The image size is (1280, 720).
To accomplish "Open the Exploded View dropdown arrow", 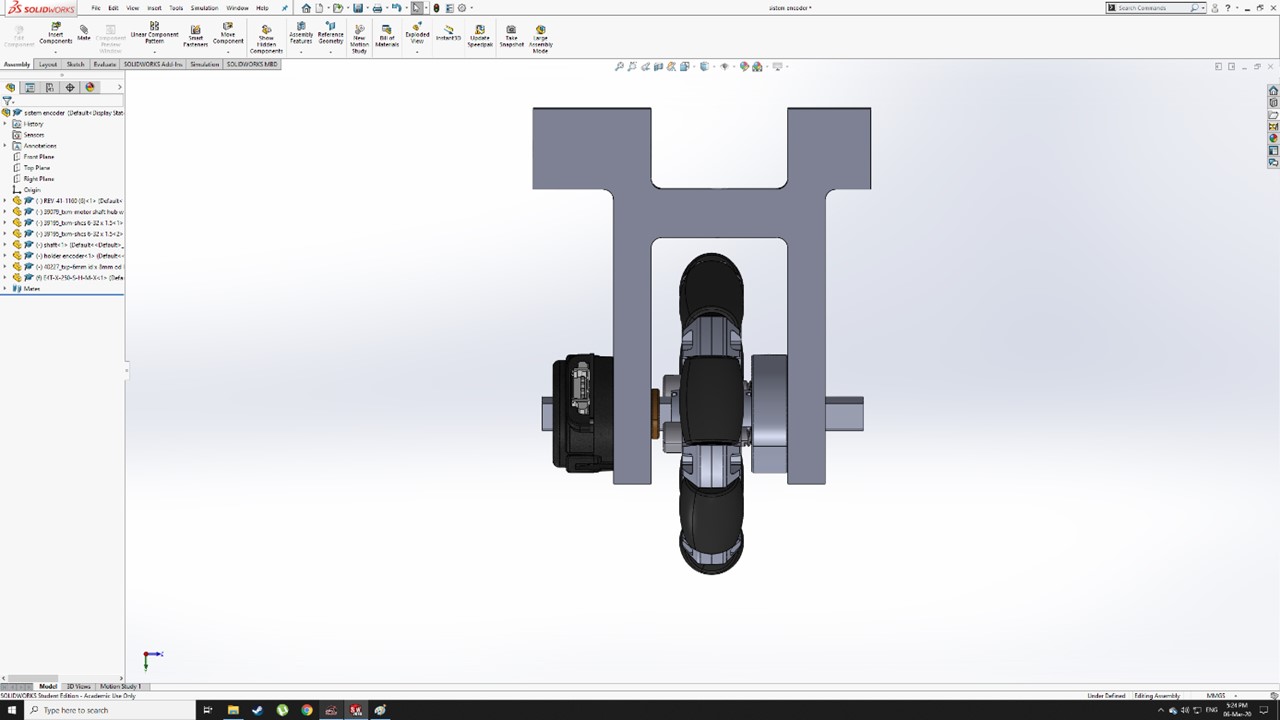I will pyautogui.click(x=417, y=52).
